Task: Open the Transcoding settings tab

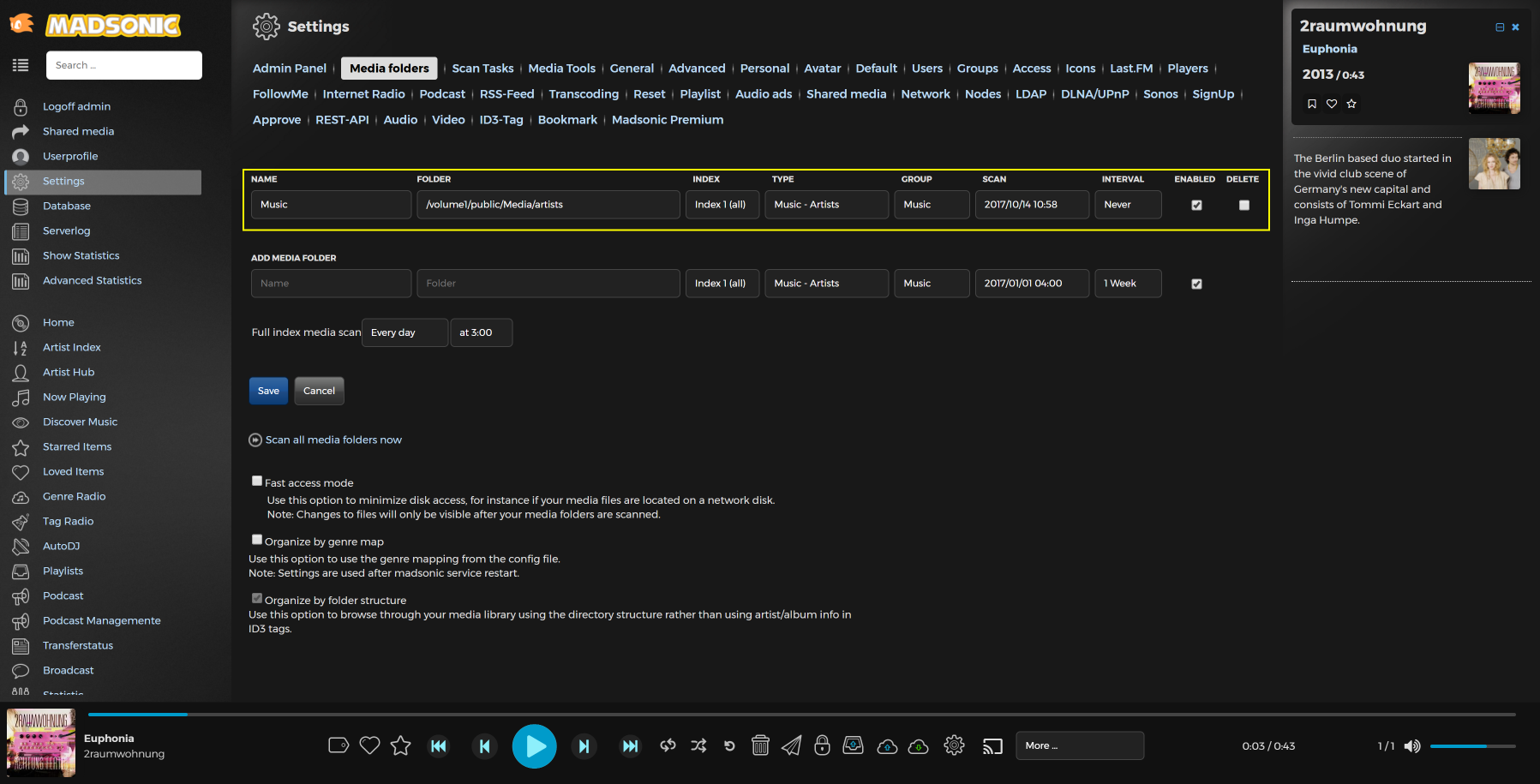Action: [584, 94]
